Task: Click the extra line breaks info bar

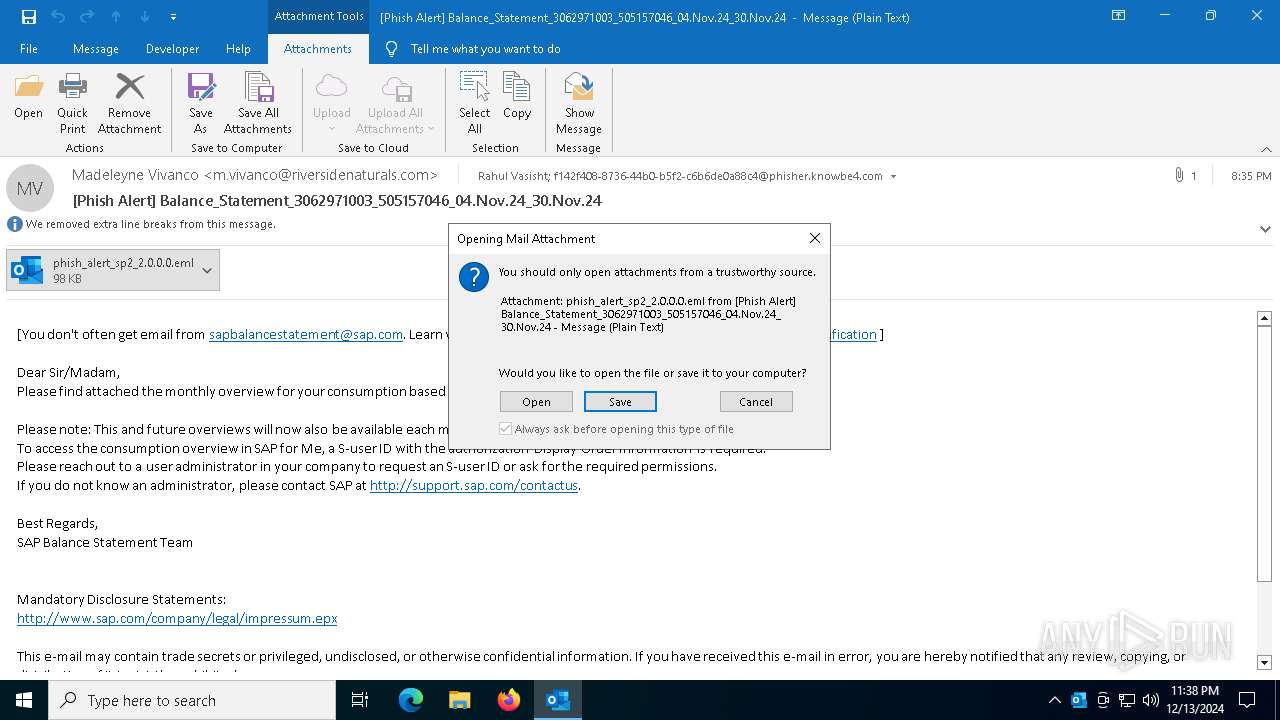Action: click(141, 224)
